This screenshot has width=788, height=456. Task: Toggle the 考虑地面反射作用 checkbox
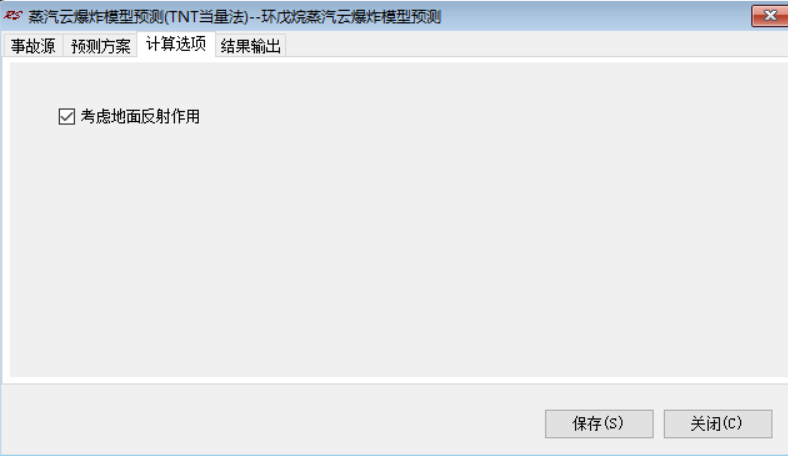point(67,117)
